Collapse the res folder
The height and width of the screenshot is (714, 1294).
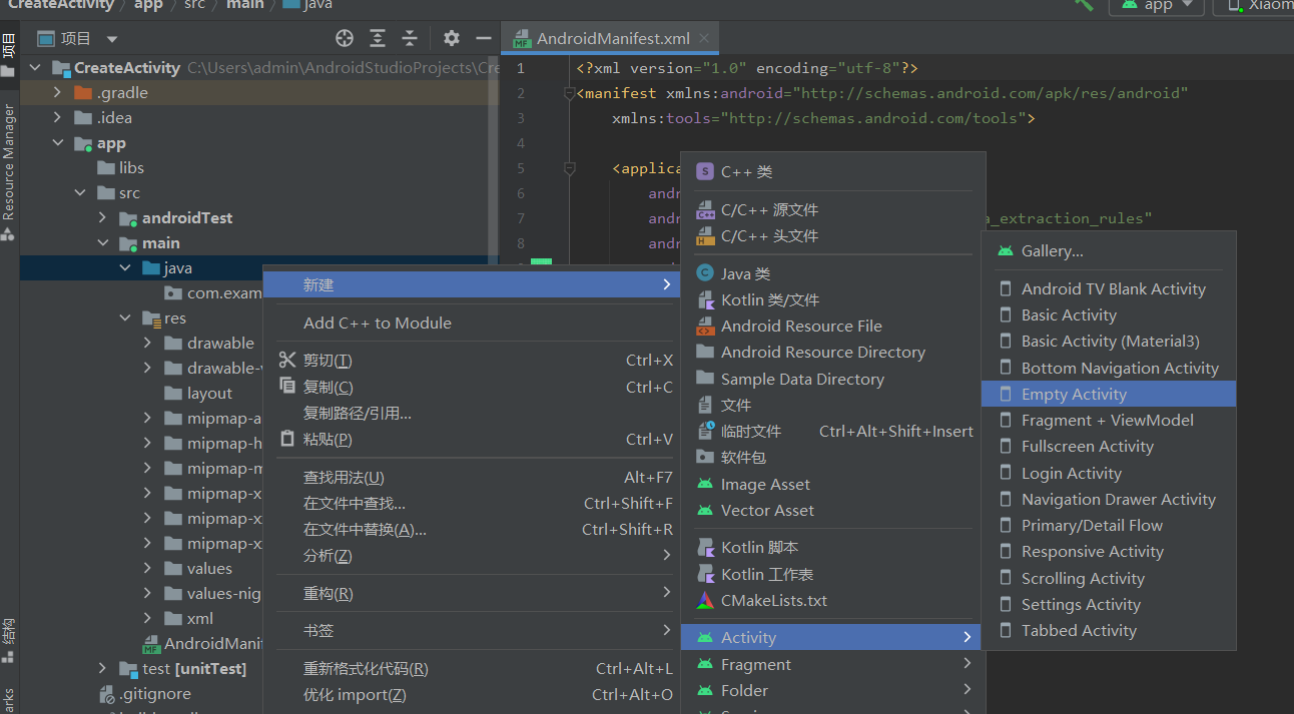125,318
